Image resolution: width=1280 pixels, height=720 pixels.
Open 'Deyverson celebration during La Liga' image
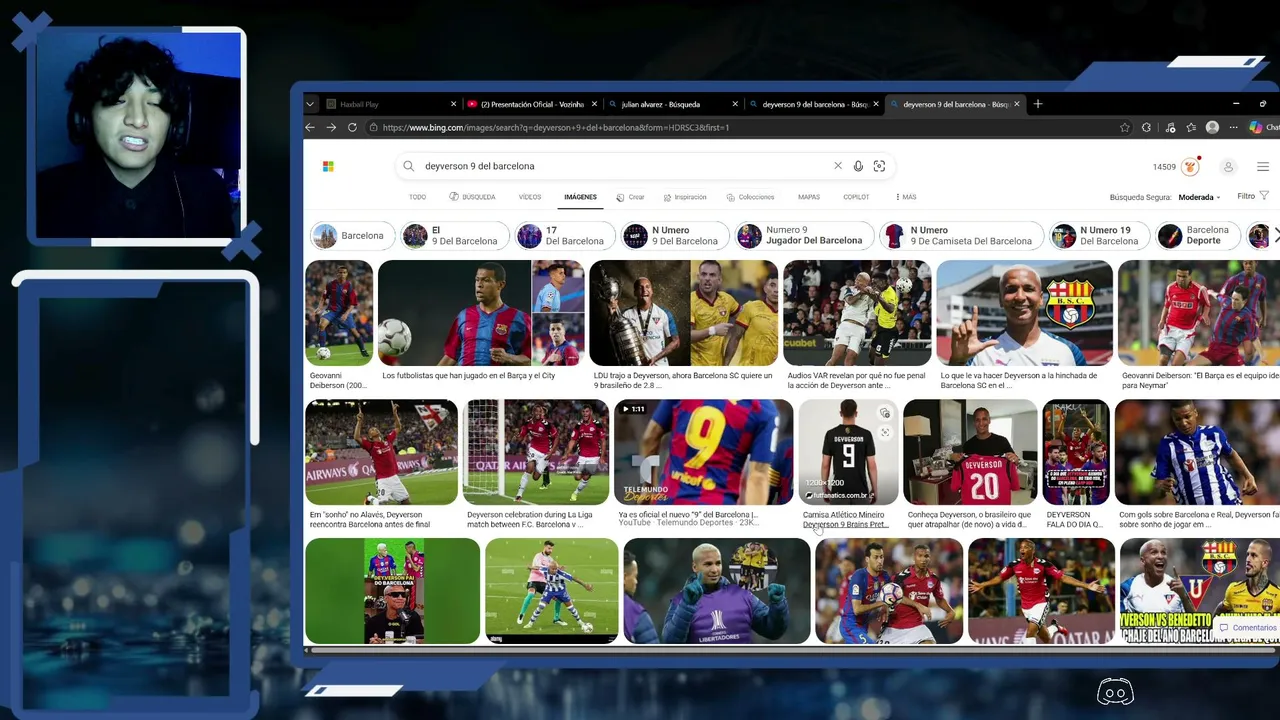click(x=536, y=452)
